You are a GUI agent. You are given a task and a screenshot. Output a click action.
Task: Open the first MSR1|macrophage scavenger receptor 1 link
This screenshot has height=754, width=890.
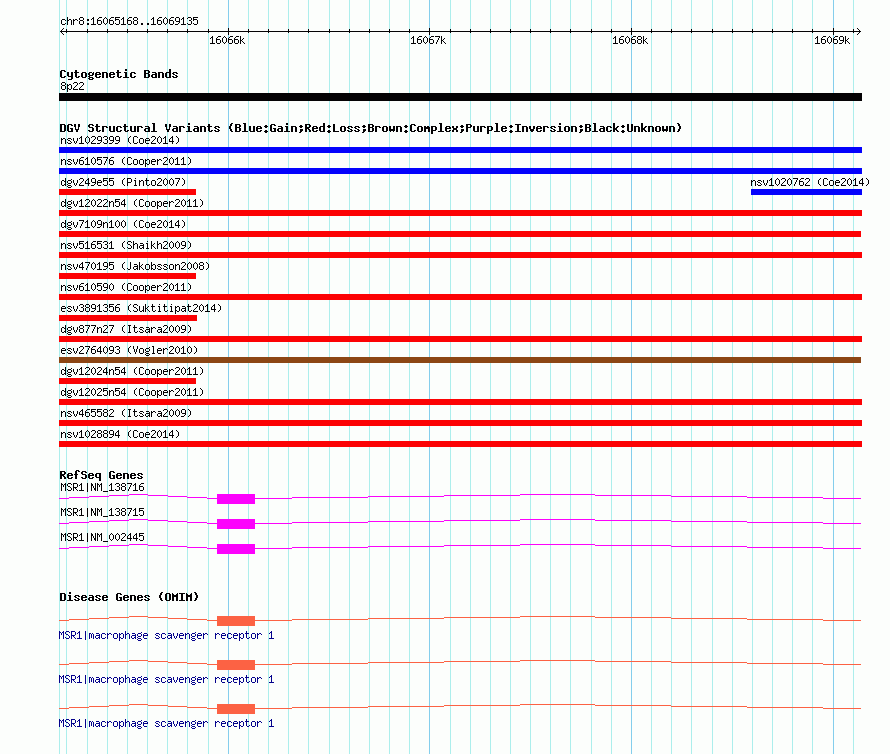click(x=166, y=635)
